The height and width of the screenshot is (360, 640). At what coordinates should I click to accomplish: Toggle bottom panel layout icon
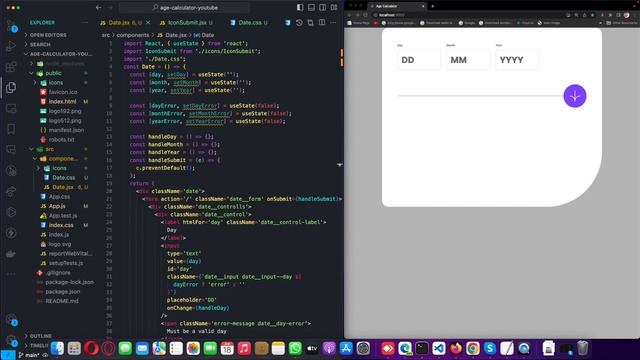(x=311, y=7)
